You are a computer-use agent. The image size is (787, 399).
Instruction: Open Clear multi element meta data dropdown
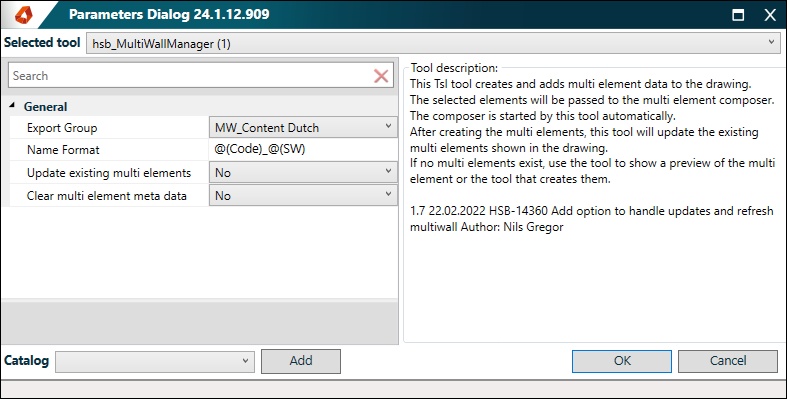pyautogui.click(x=303, y=196)
